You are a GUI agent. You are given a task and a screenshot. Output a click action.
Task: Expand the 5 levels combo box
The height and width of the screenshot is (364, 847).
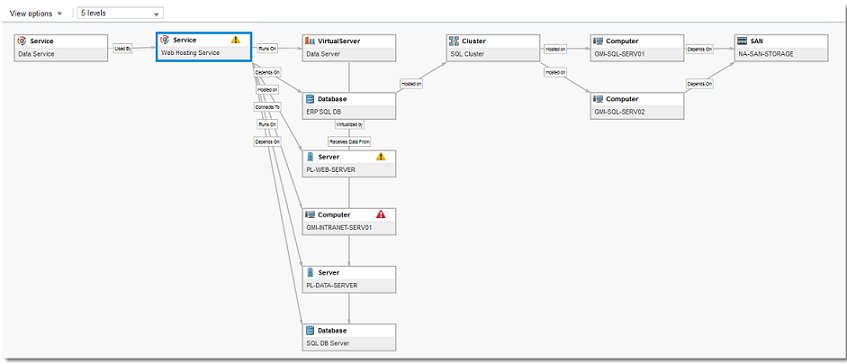click(120, 14)
